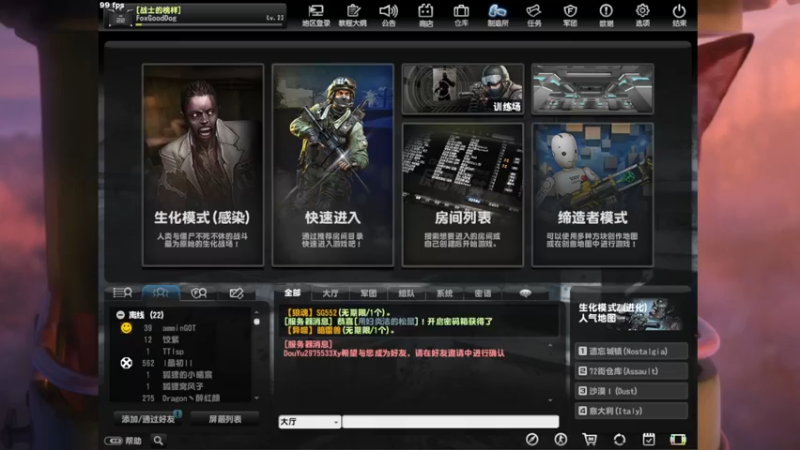Open the 大厅 chat channel dropdown
800x450 pixels.
point(310,422)
